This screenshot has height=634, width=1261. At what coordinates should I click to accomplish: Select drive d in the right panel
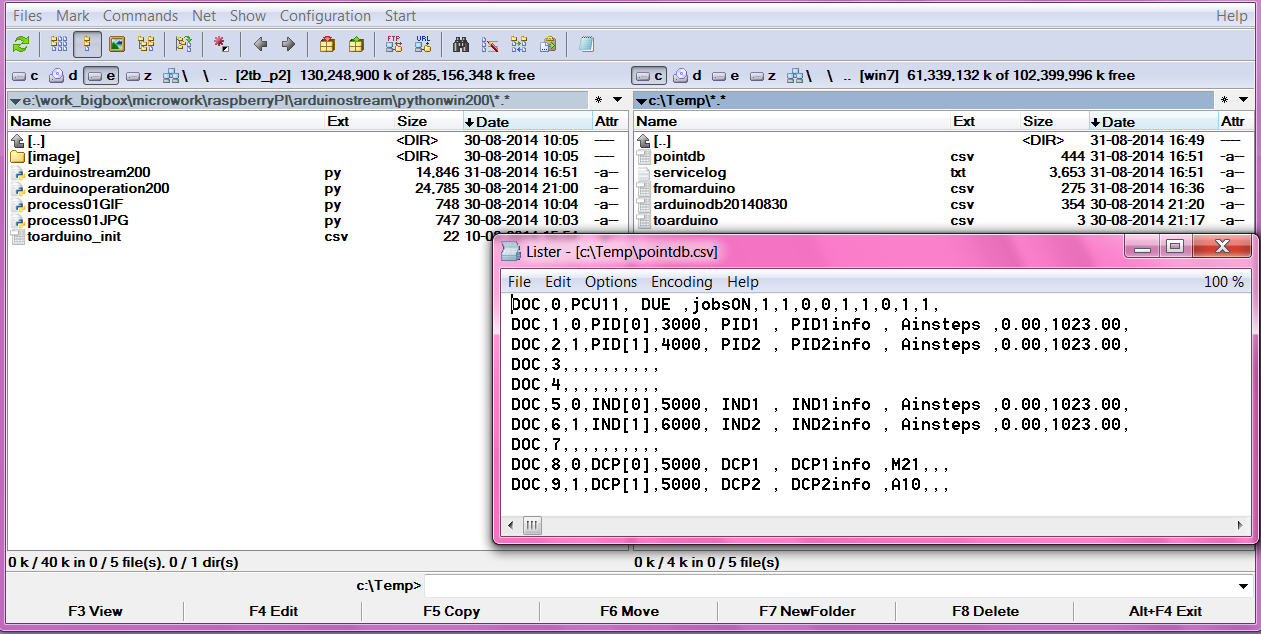pyautogui.click(x=687, y=75)
